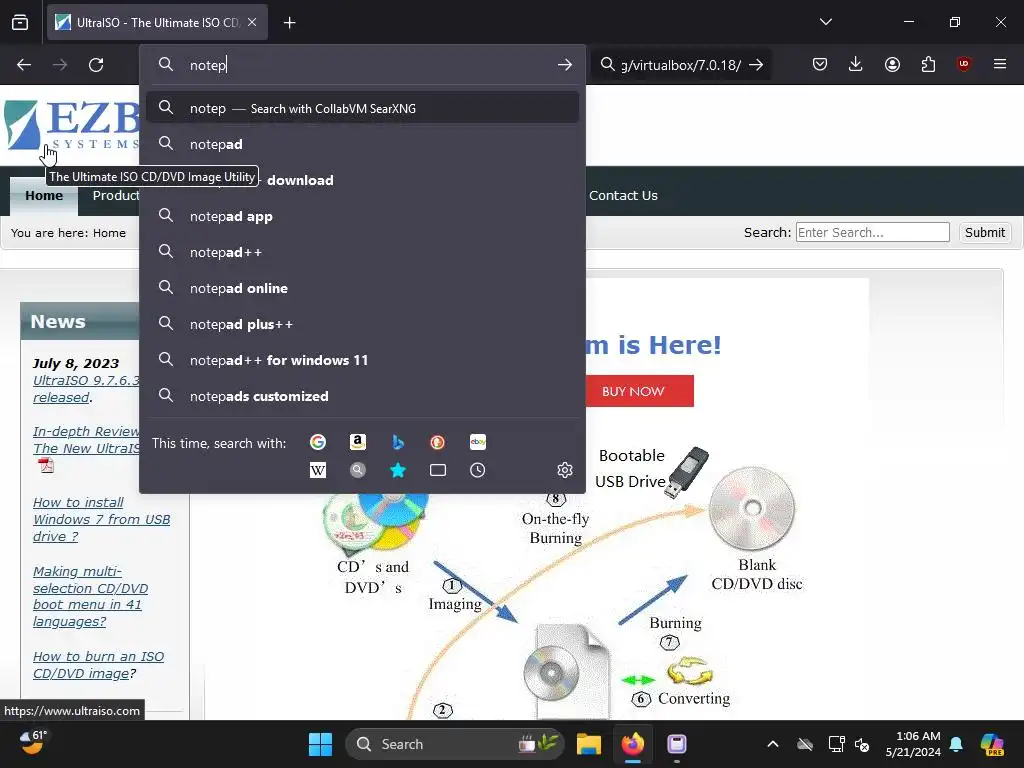
Task: Open the Extensions puzzle icon
Action: [x=928, y=64]
